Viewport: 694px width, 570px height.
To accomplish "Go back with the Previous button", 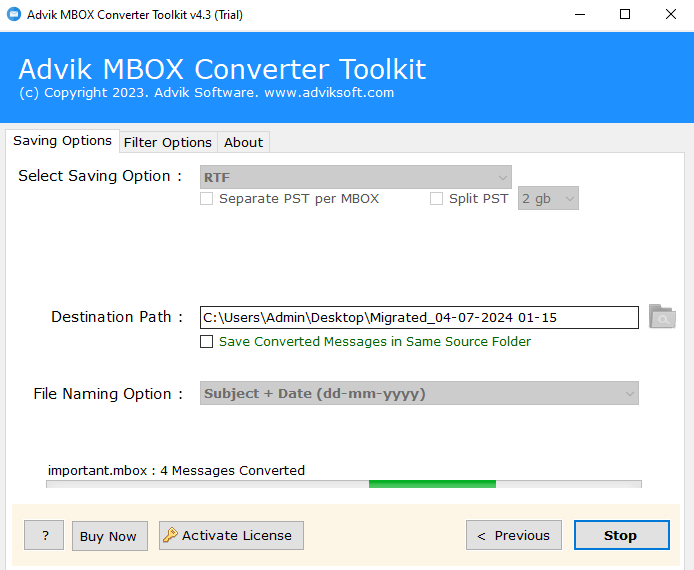I will [514, 535].
